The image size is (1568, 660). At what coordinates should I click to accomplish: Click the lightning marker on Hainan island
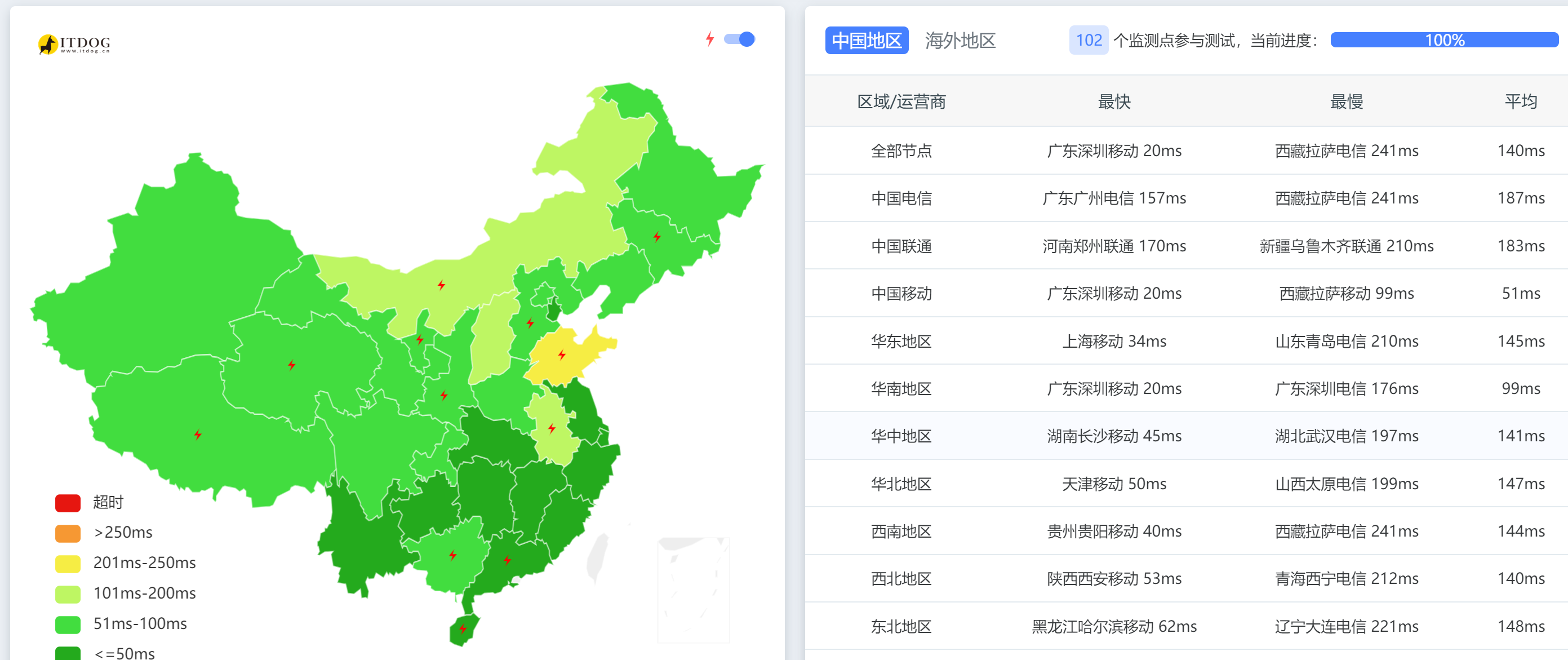point(463,628)
